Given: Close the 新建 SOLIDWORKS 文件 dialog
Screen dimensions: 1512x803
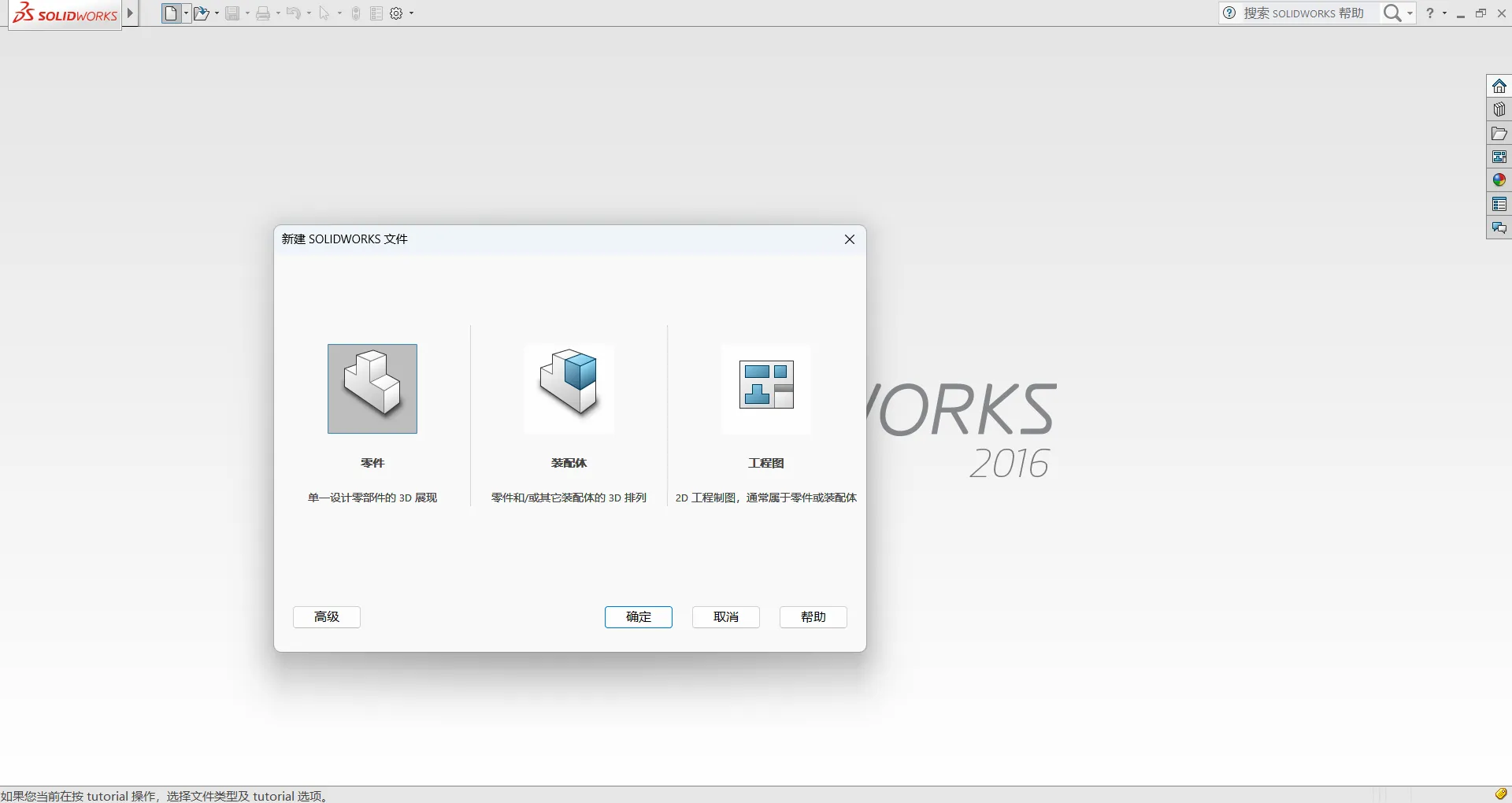Looking at the screenshot, I should pos(850,239).
